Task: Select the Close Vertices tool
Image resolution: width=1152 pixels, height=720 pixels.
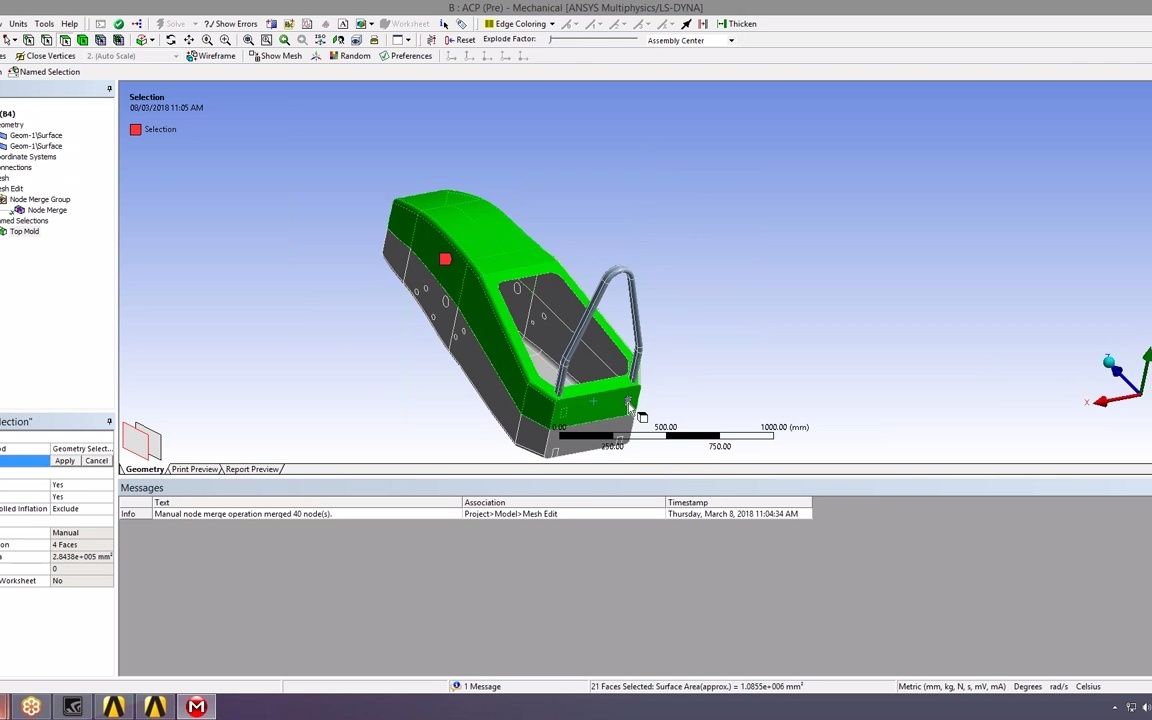Action: point(50,56)
